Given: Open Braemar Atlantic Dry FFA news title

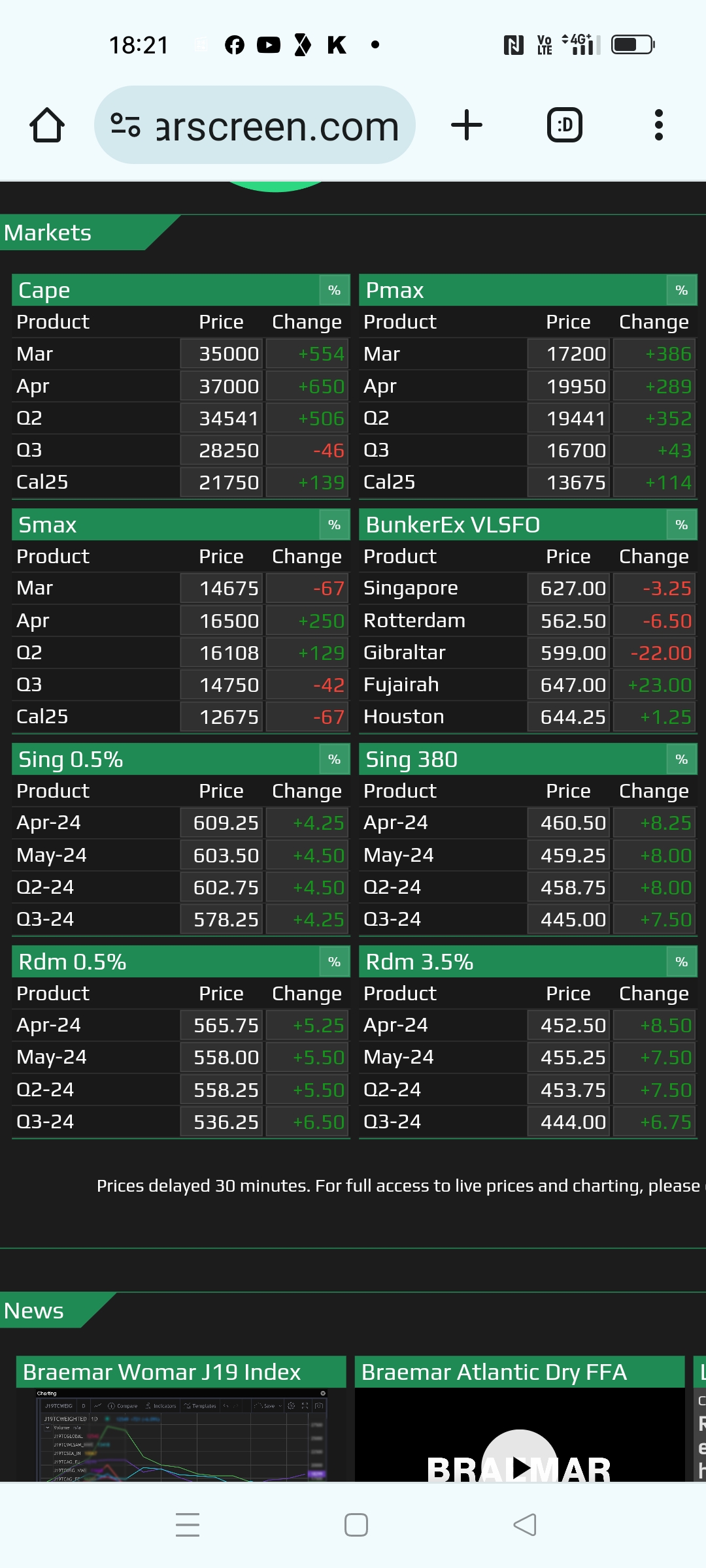Looking at the screenshot, I should (494, 1372).
